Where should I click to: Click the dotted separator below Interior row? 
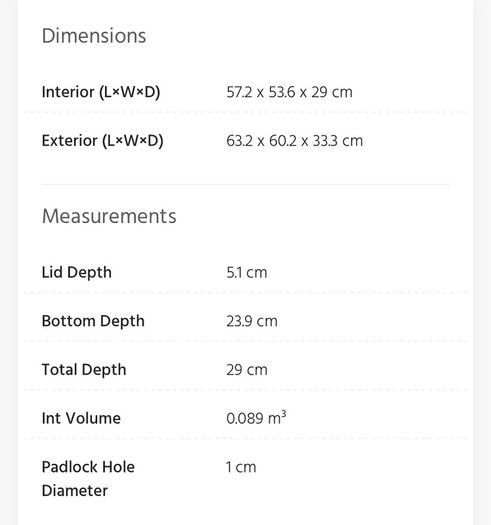(x=246, y=112)
